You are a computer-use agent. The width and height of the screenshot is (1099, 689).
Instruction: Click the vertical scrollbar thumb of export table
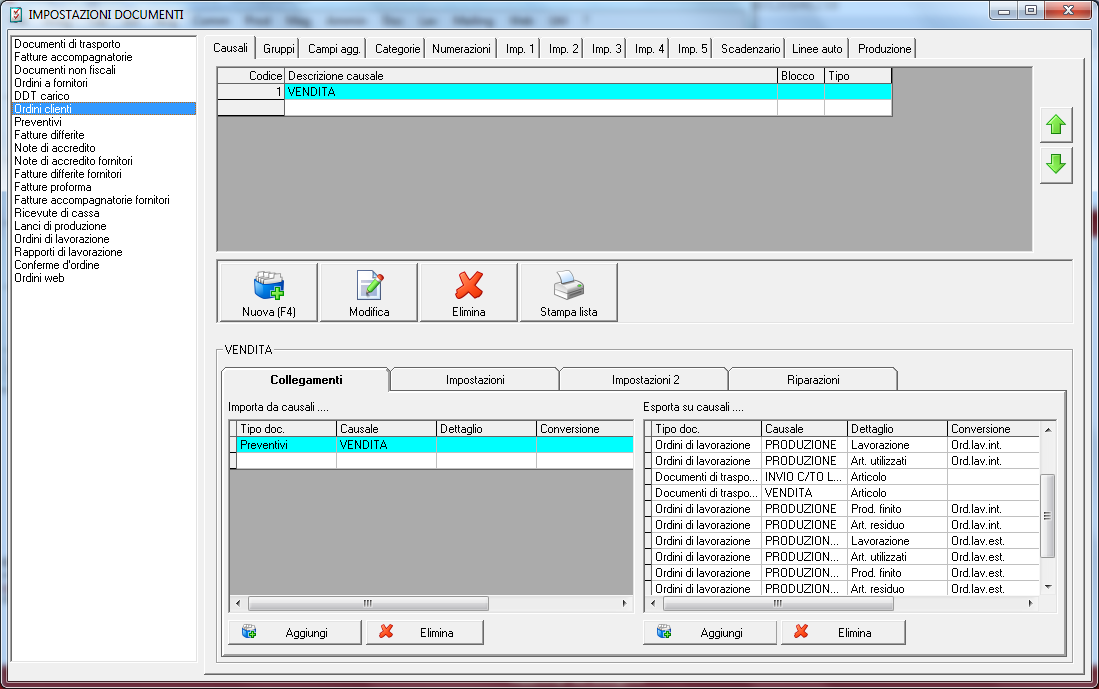click(1048, 515)
